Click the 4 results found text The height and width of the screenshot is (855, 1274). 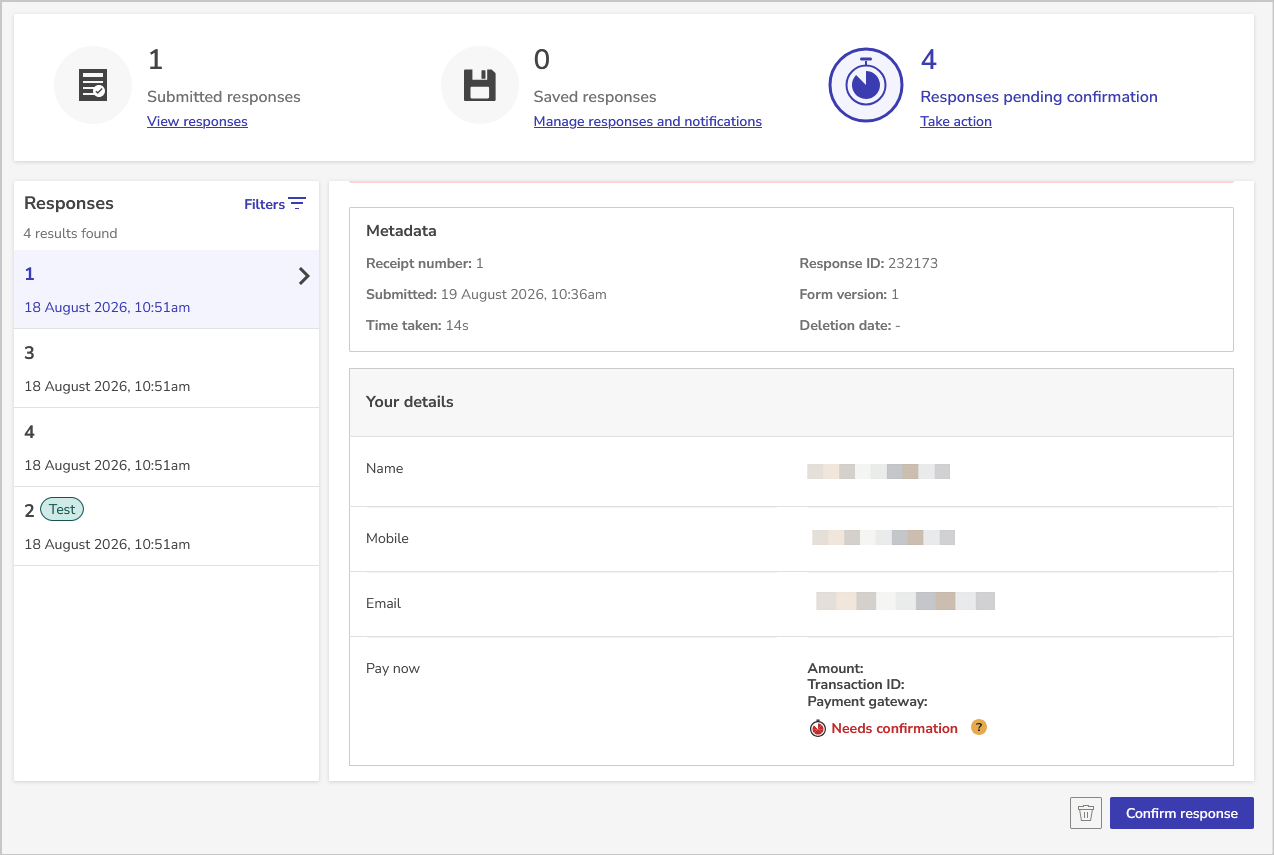tap(70, 233)
